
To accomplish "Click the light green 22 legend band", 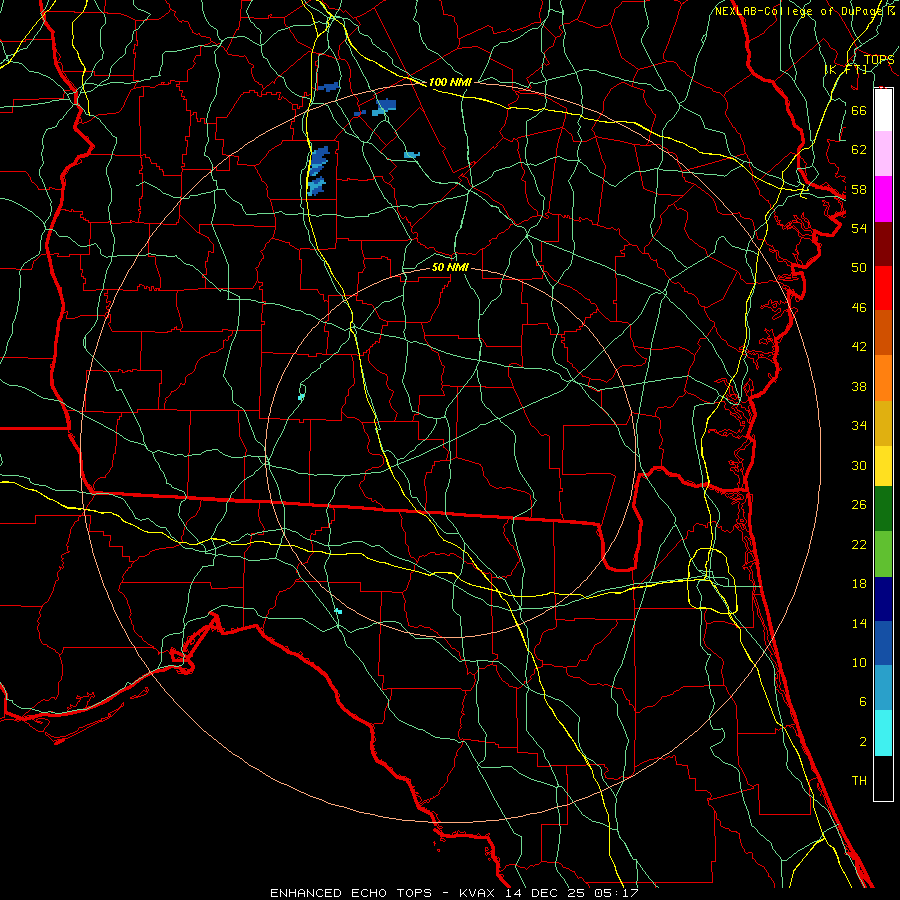I will [883, 554].
